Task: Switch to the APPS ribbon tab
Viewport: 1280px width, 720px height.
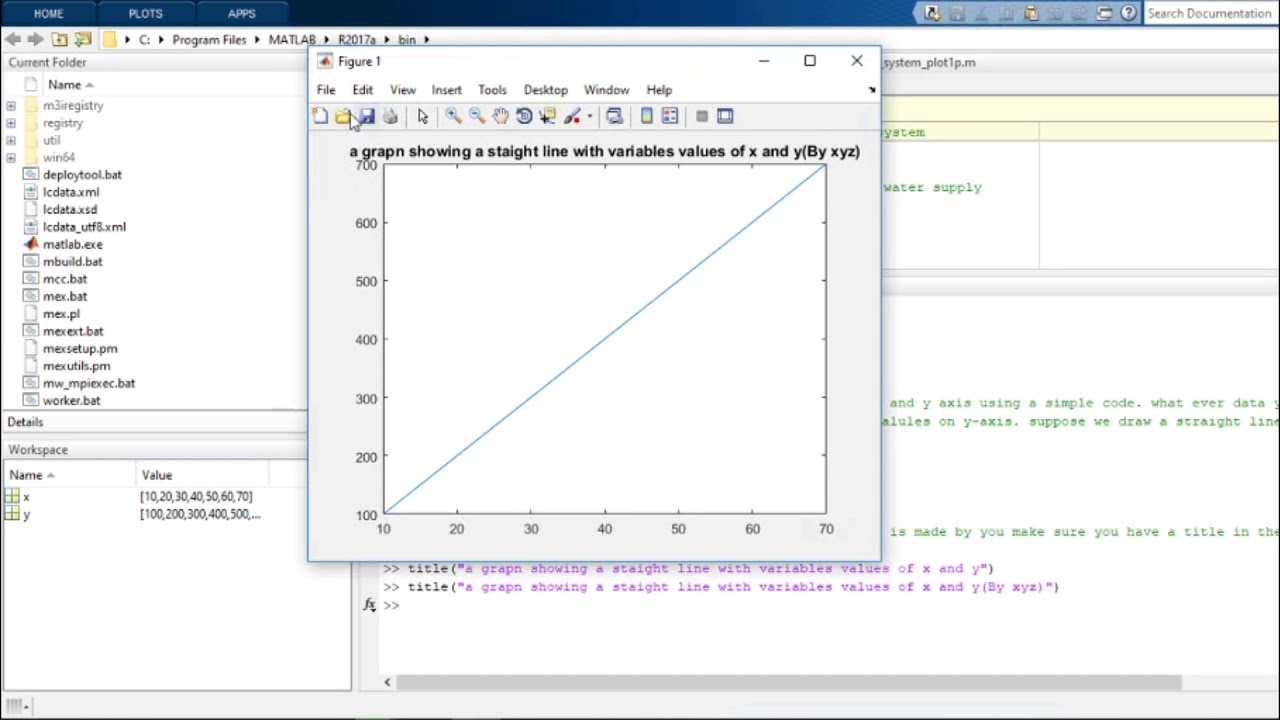Action: click(x=241, y=14)
